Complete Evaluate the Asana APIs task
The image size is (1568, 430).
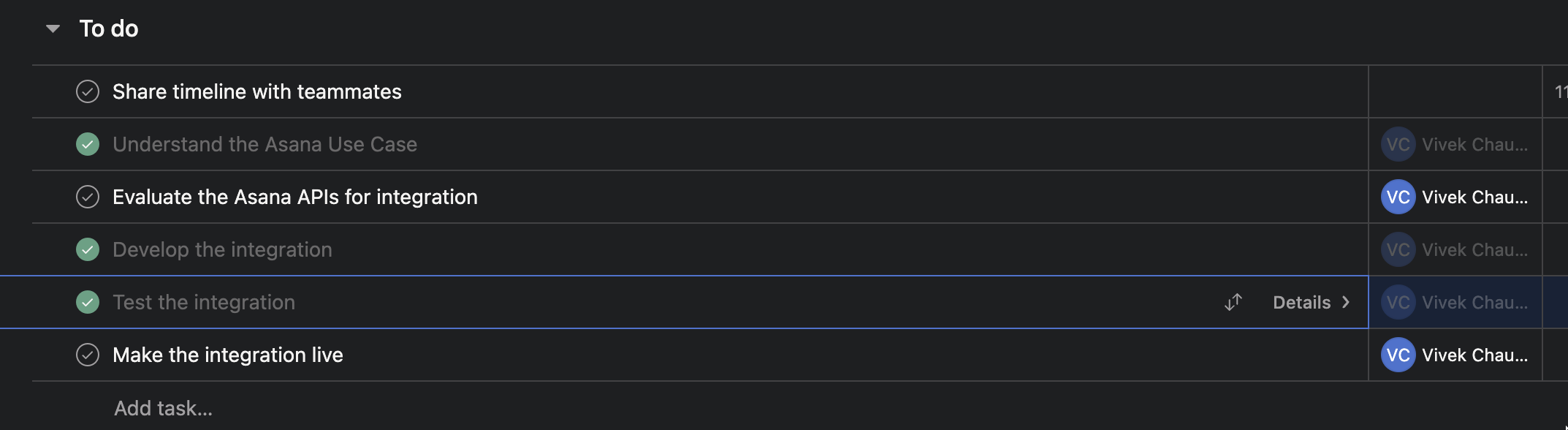tap(88, 197)
